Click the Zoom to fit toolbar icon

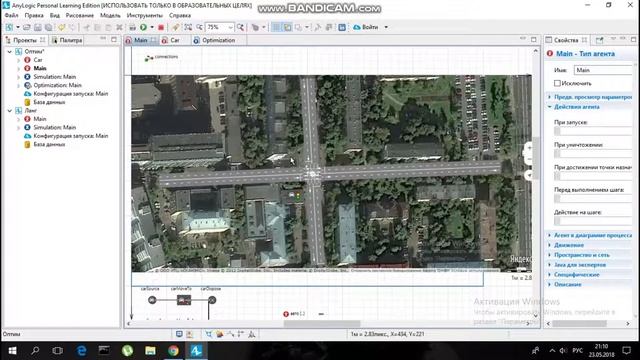coord(188,27)
